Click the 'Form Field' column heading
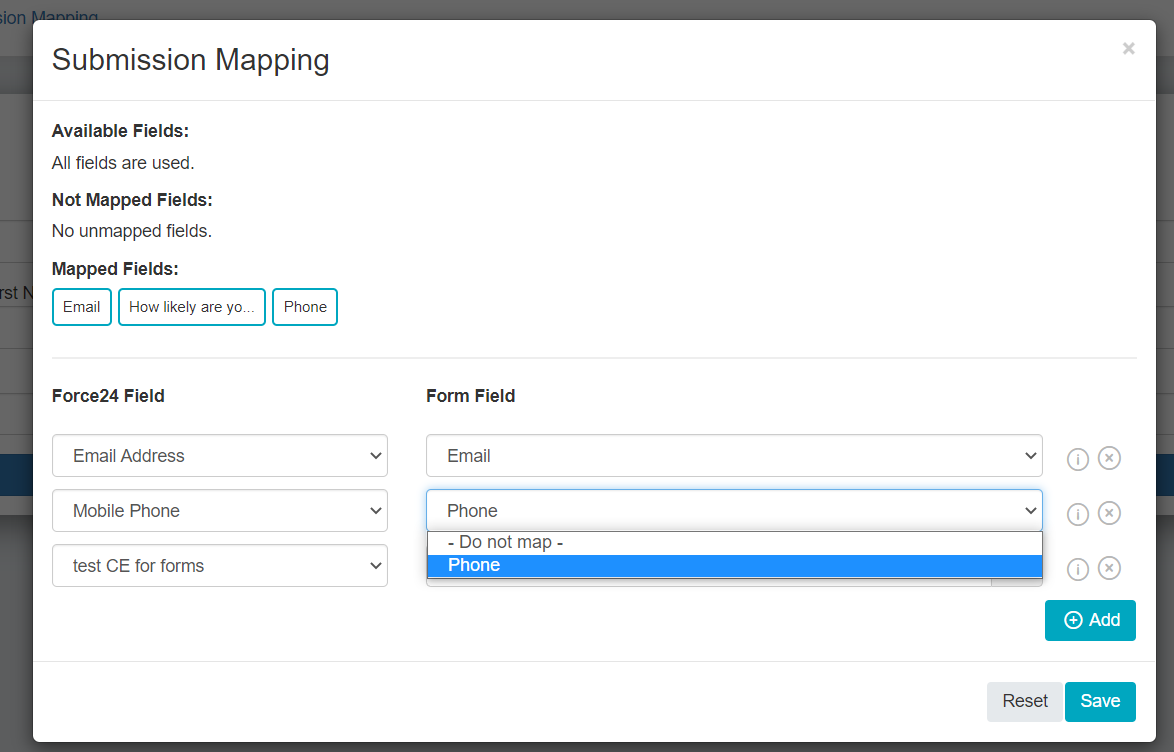 (470, 395)
